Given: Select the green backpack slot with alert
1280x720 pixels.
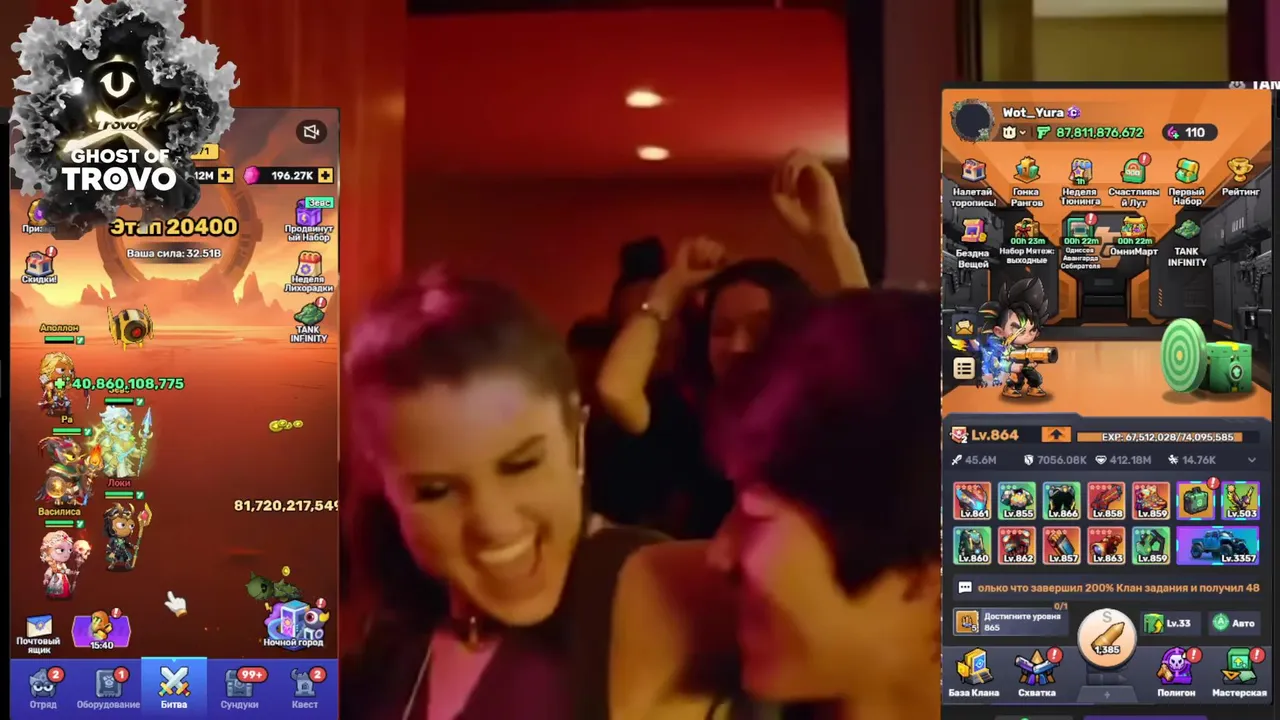Looking at the screenshot, I should [x=1195, y=501].
